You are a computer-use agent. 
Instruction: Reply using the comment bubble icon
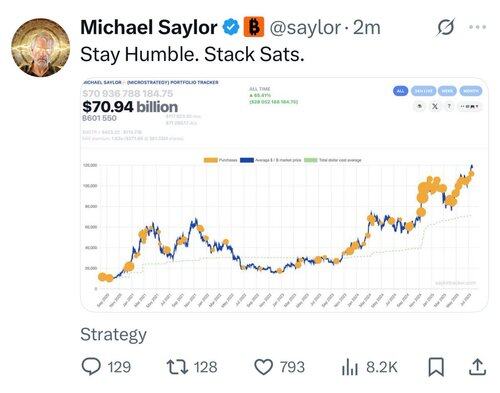[x=91, y=367]
